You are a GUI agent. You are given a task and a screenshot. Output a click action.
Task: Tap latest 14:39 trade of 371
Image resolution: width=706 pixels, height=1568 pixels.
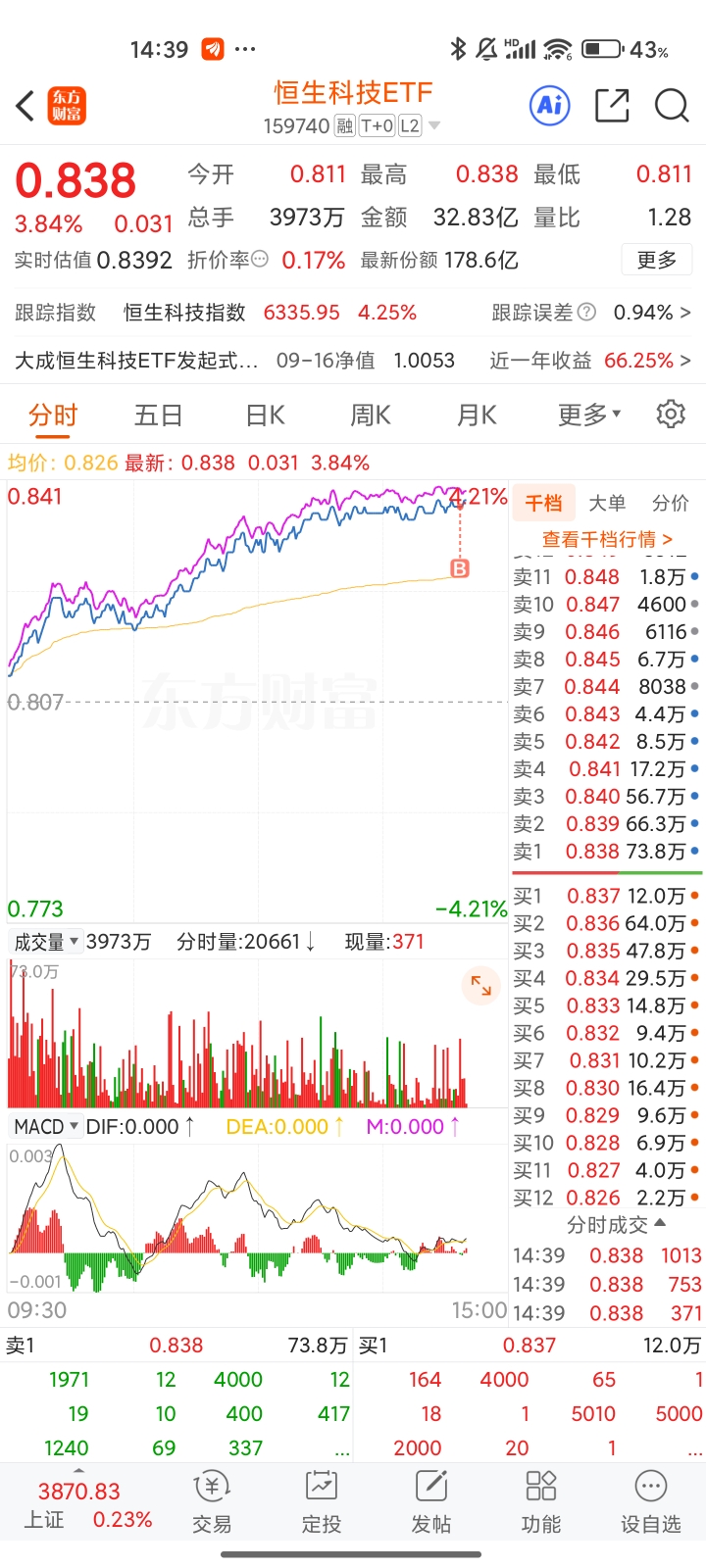click(x=607, y=1312)
